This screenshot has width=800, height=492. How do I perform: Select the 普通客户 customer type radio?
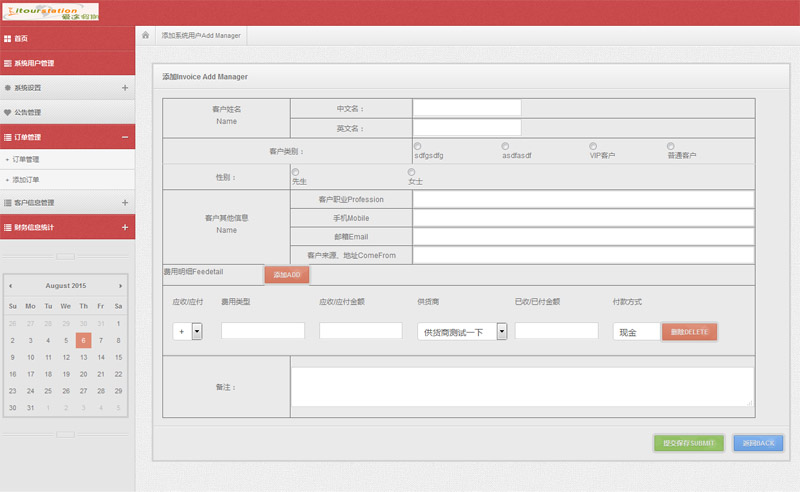pos(671,146)
